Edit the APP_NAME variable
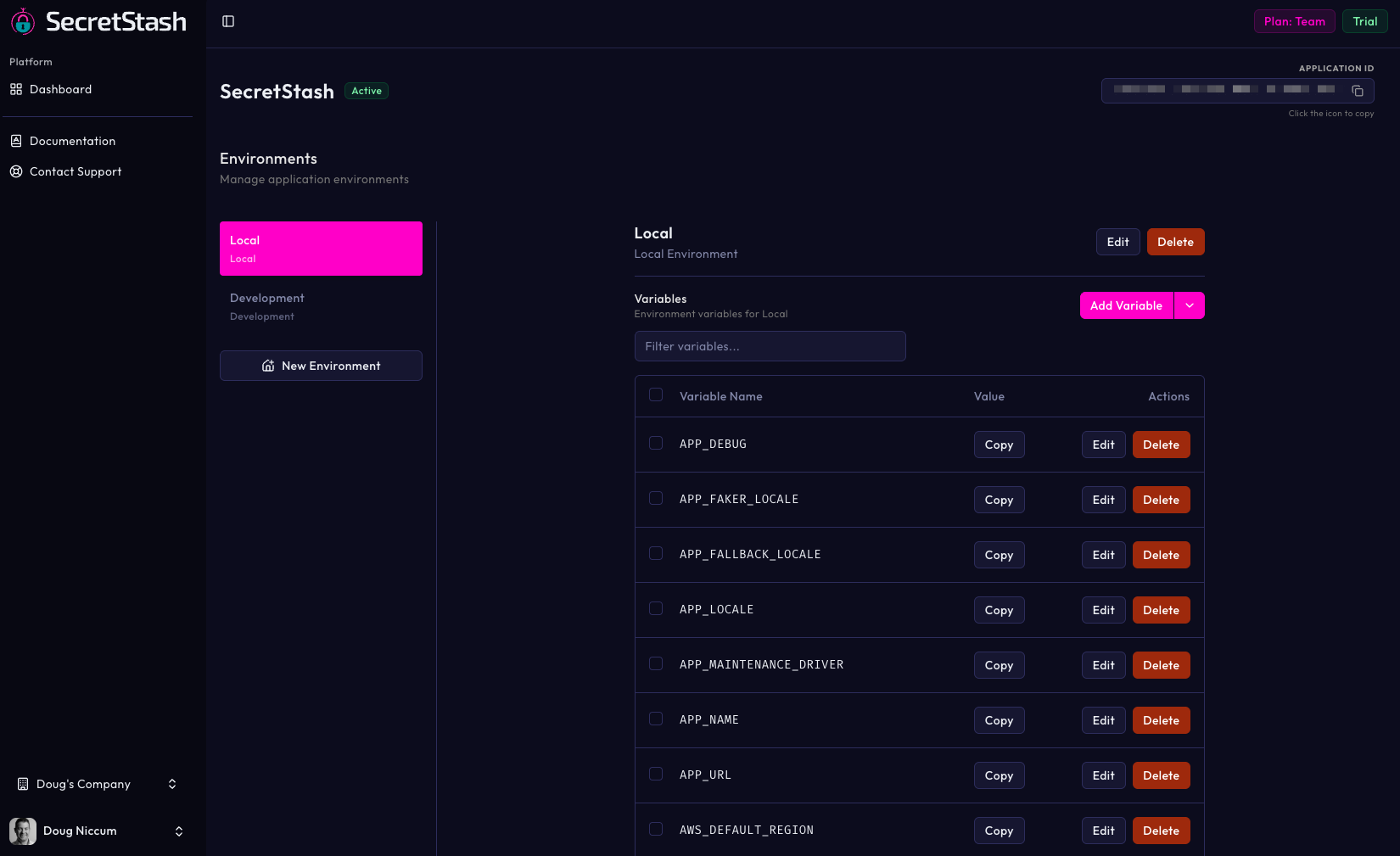Image resolution: width=1400 pixels, height=856 pixels. click(x=1104, y=720)
